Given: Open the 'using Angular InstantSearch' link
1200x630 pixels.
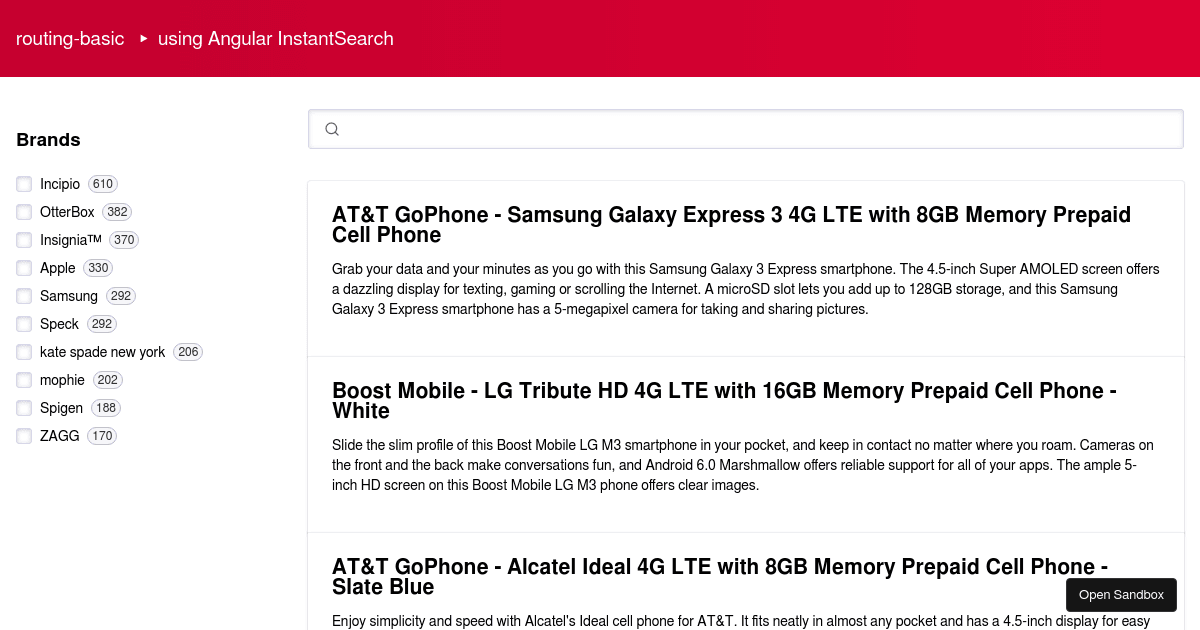Looking at the screenshot, I should click(x=276, y=38).
